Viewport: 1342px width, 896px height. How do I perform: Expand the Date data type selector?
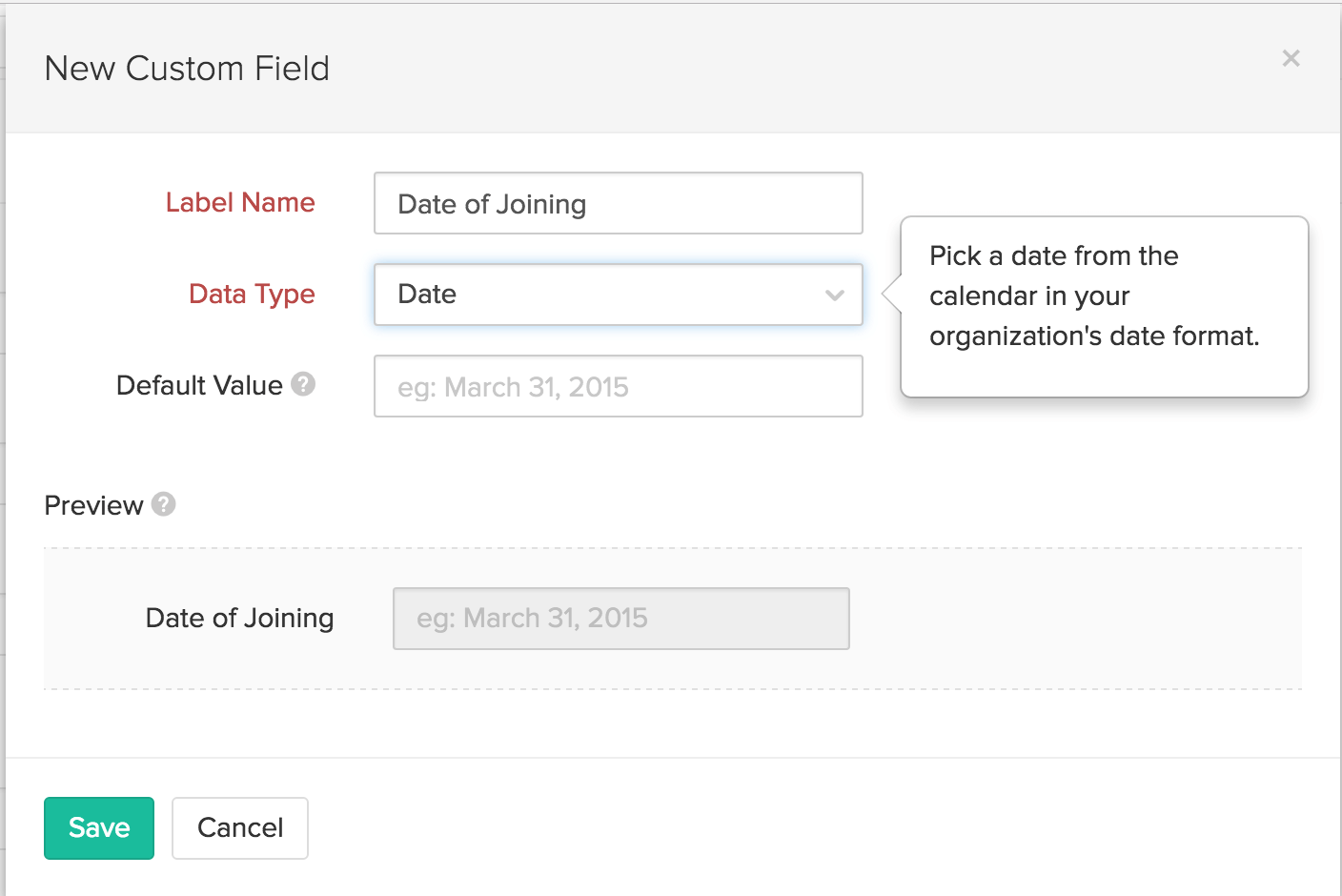tap(618, 295)
